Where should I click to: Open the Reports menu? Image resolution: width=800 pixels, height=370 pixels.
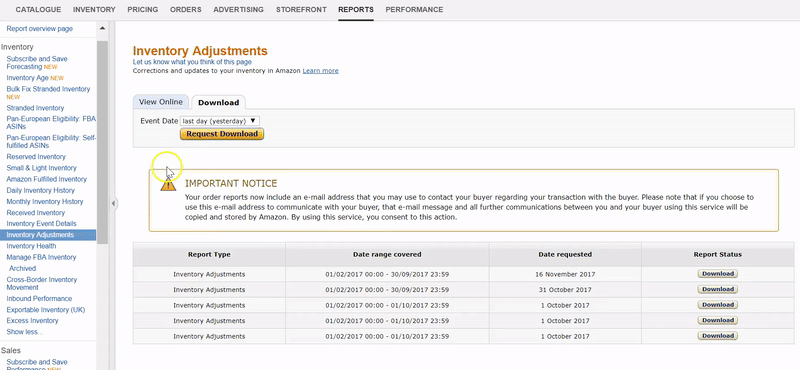click(356, 9)
